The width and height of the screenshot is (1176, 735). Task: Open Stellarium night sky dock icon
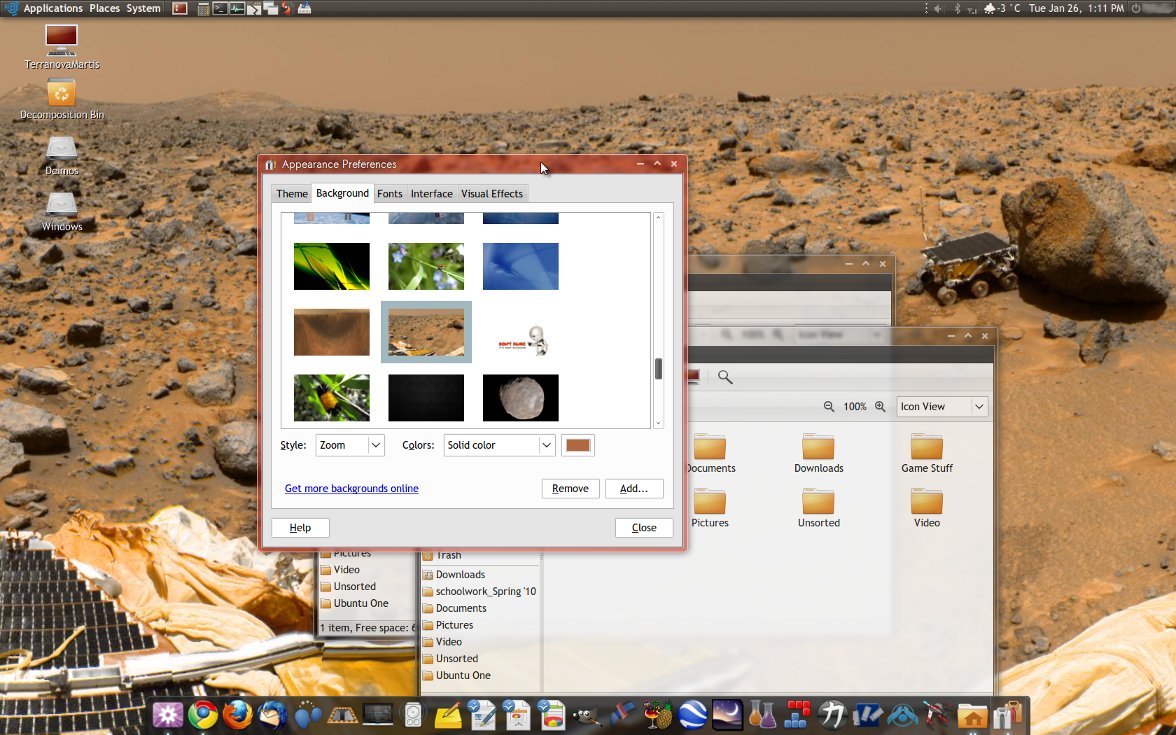727,715
